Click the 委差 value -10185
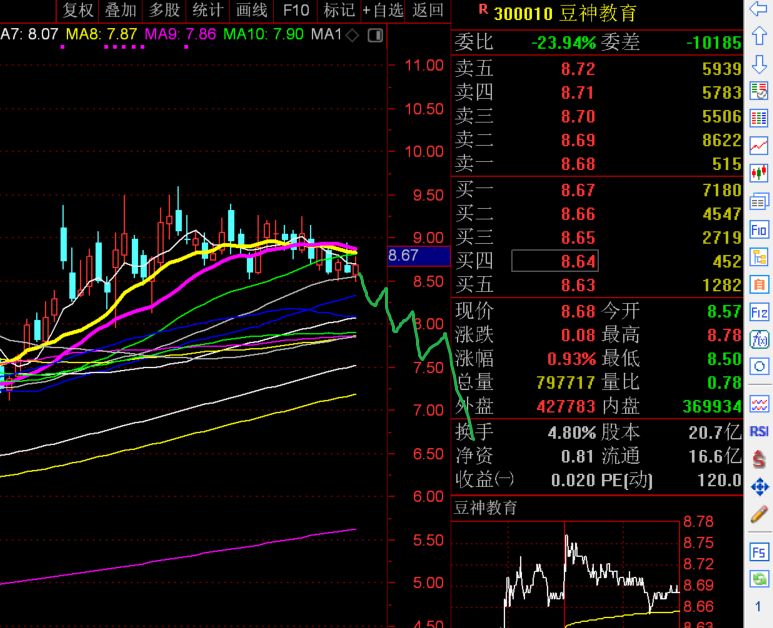773x628 pixels. point(714,43)
